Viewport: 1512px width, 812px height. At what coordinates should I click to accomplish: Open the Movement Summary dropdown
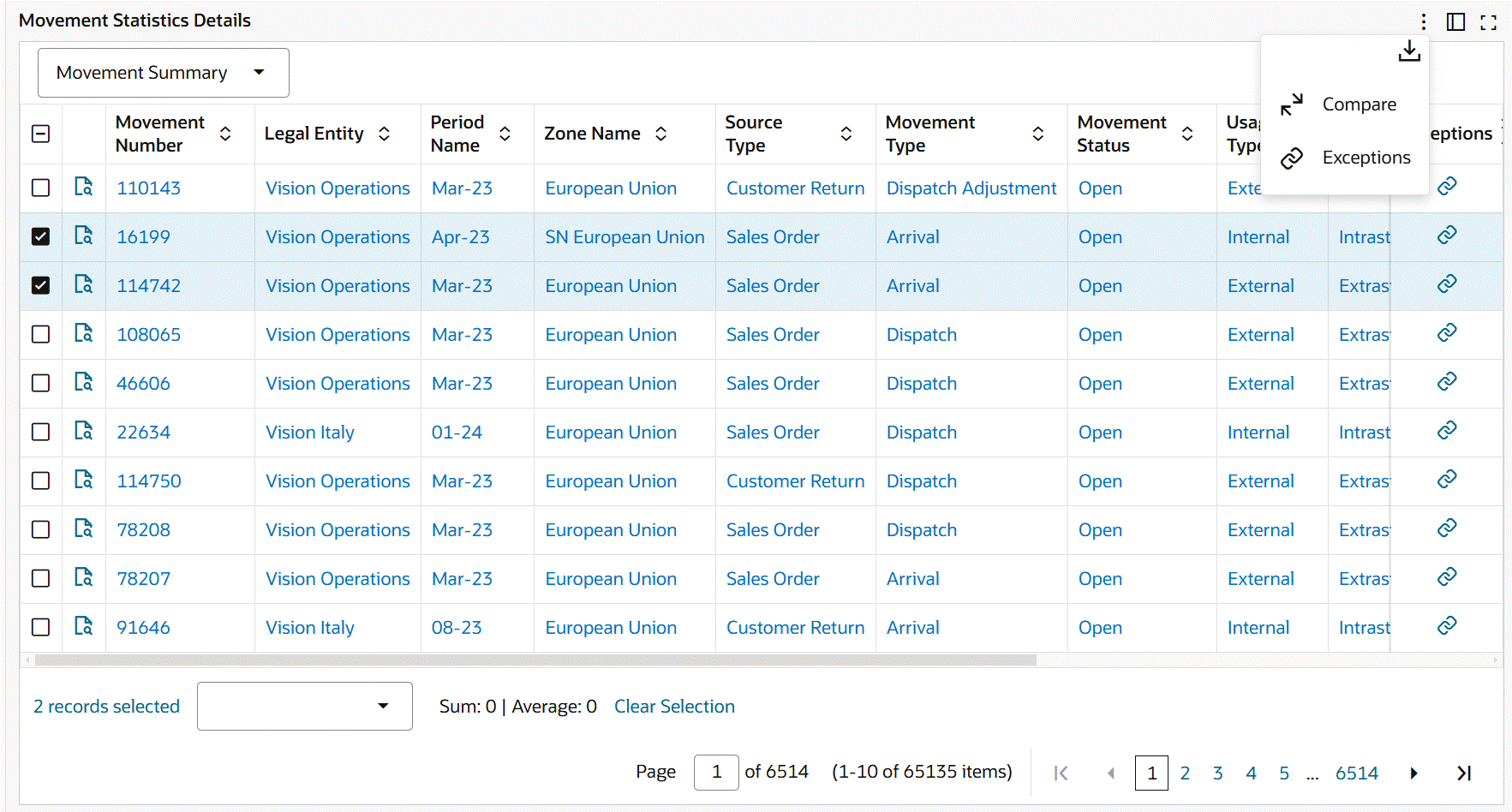163,73
